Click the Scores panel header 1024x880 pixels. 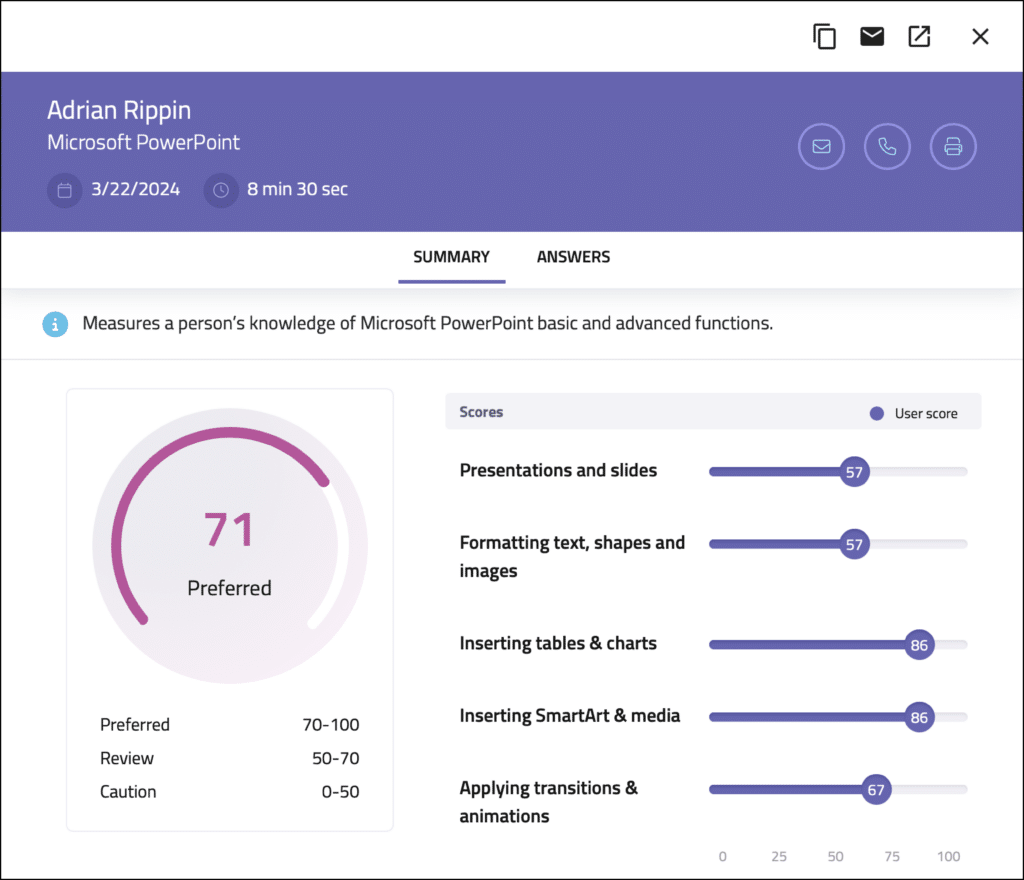click(x=481, y=412)
